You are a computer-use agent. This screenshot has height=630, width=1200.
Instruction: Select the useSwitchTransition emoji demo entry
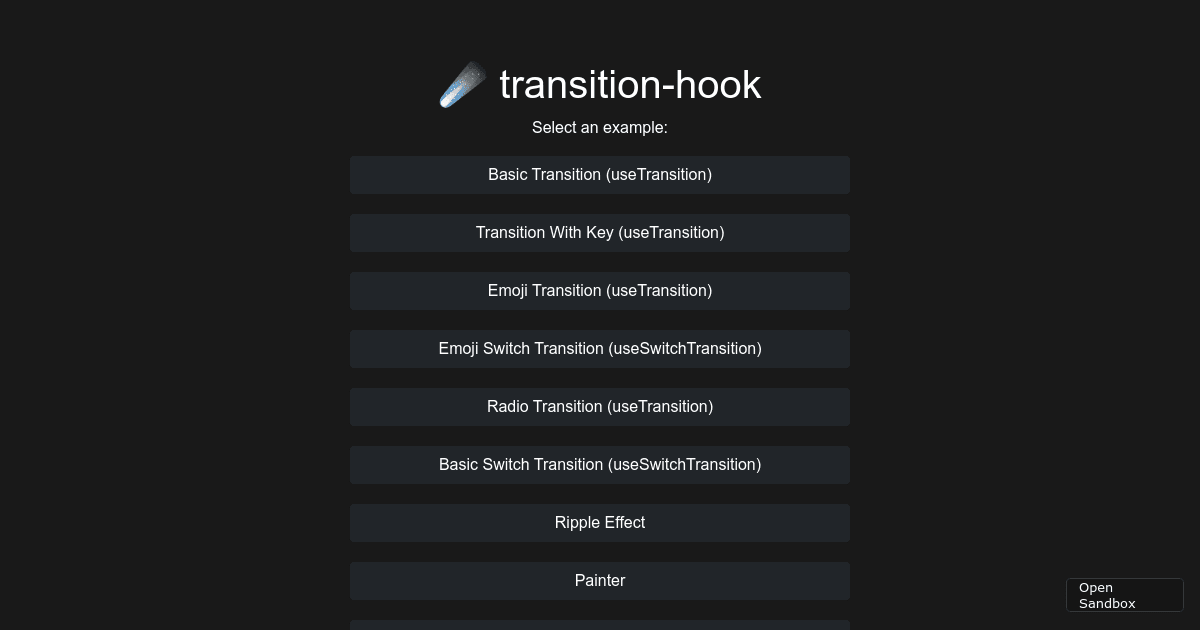pos(600,348)
